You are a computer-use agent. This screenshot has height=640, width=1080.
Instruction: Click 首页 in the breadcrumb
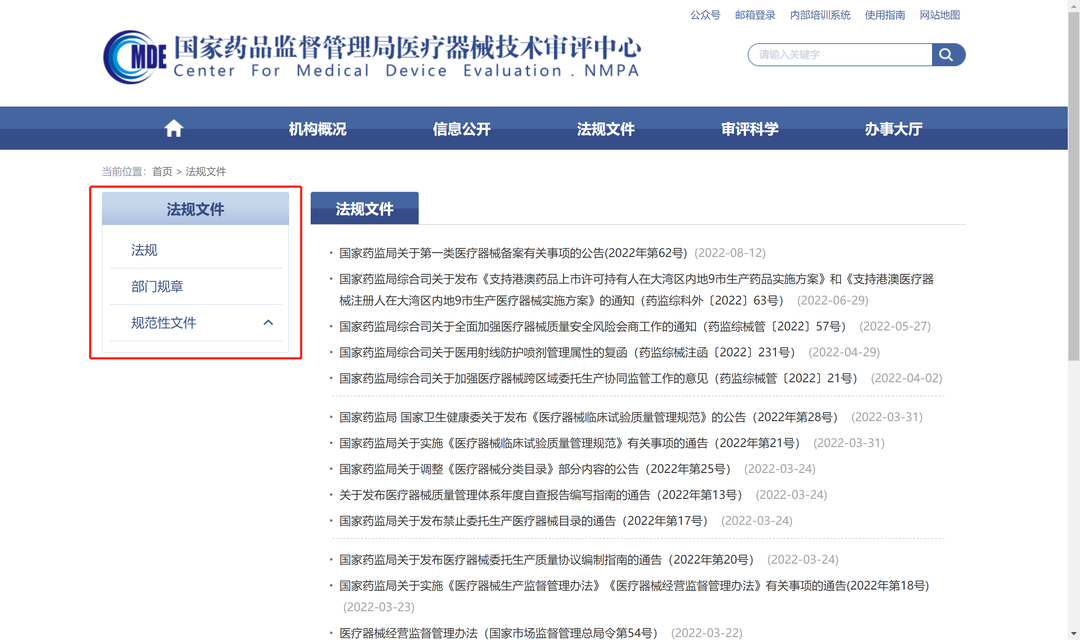click(162, 172)
